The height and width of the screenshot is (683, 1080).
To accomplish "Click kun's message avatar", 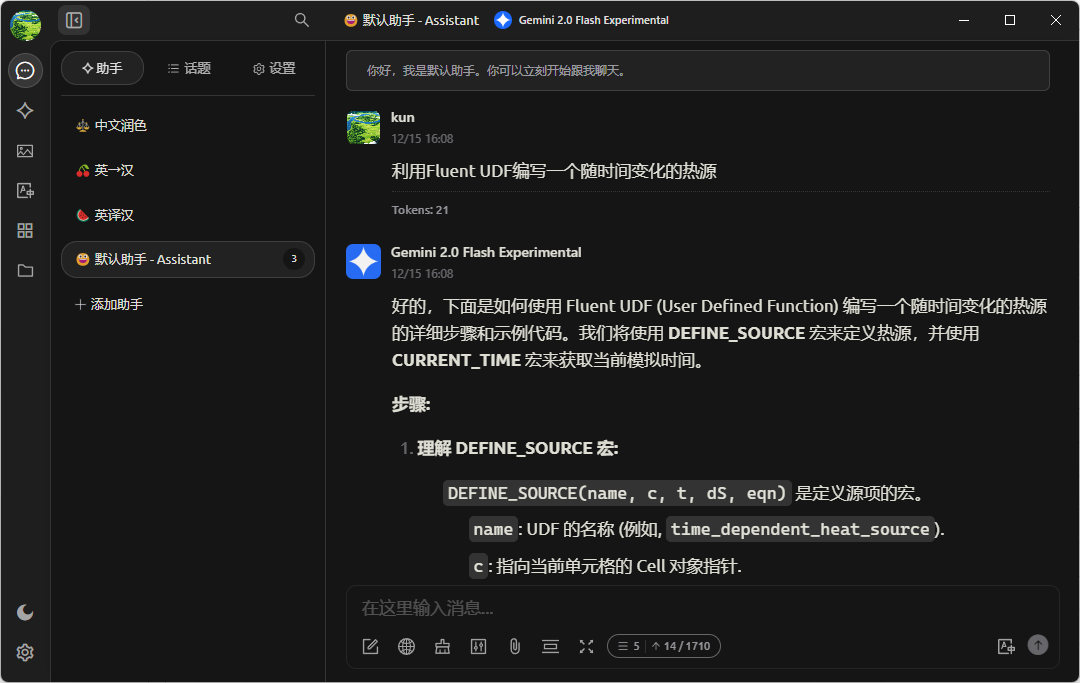I will tap(363, 127).
